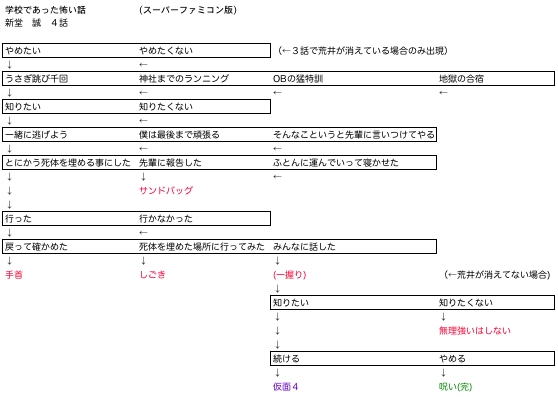Click the red 手首 ending label
558x397 pixels.
14,275
